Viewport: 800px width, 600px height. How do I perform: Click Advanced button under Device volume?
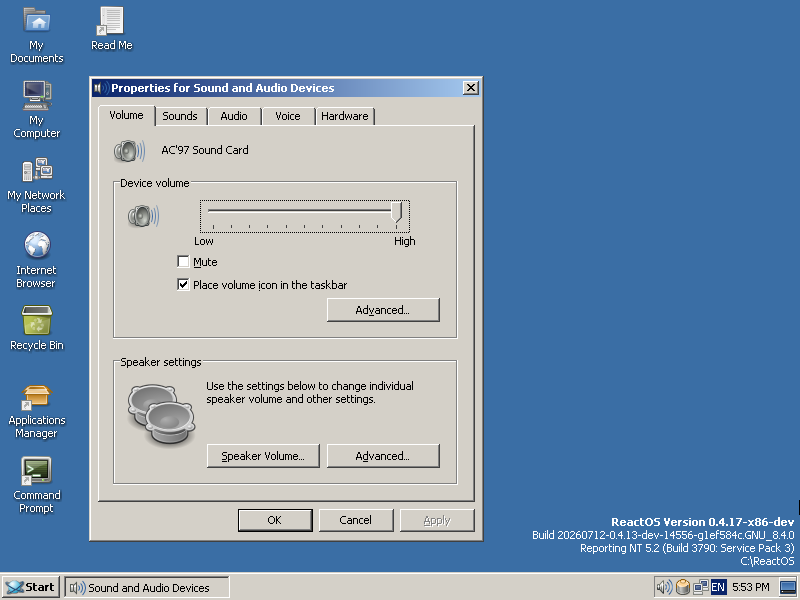[x=383, y=310]
